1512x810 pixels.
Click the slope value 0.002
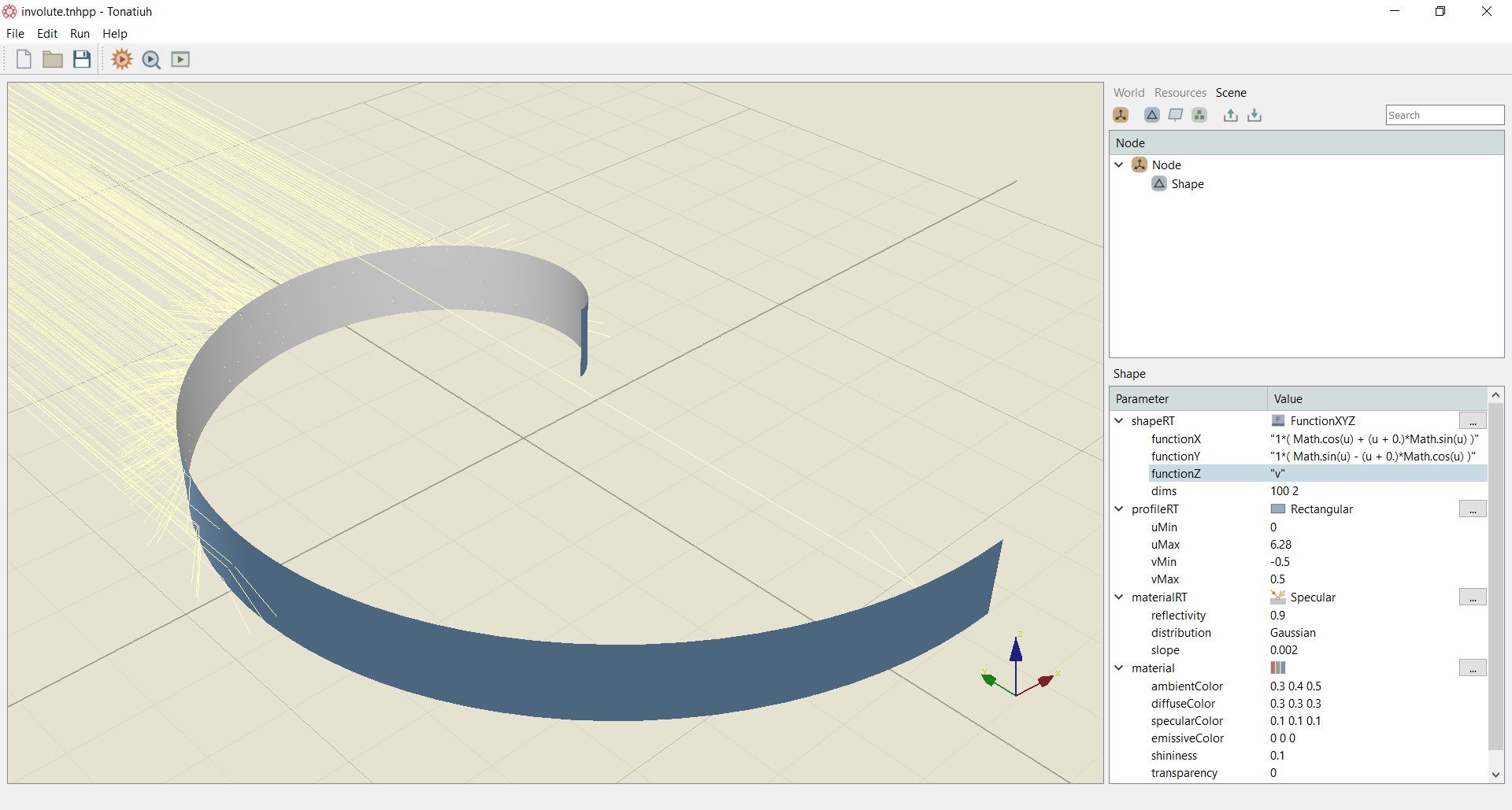click(1284, 649)
